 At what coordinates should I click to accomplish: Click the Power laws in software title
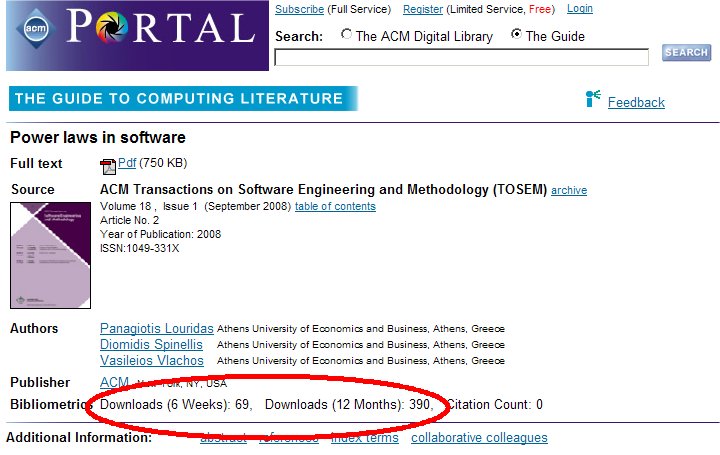[98, 137]
